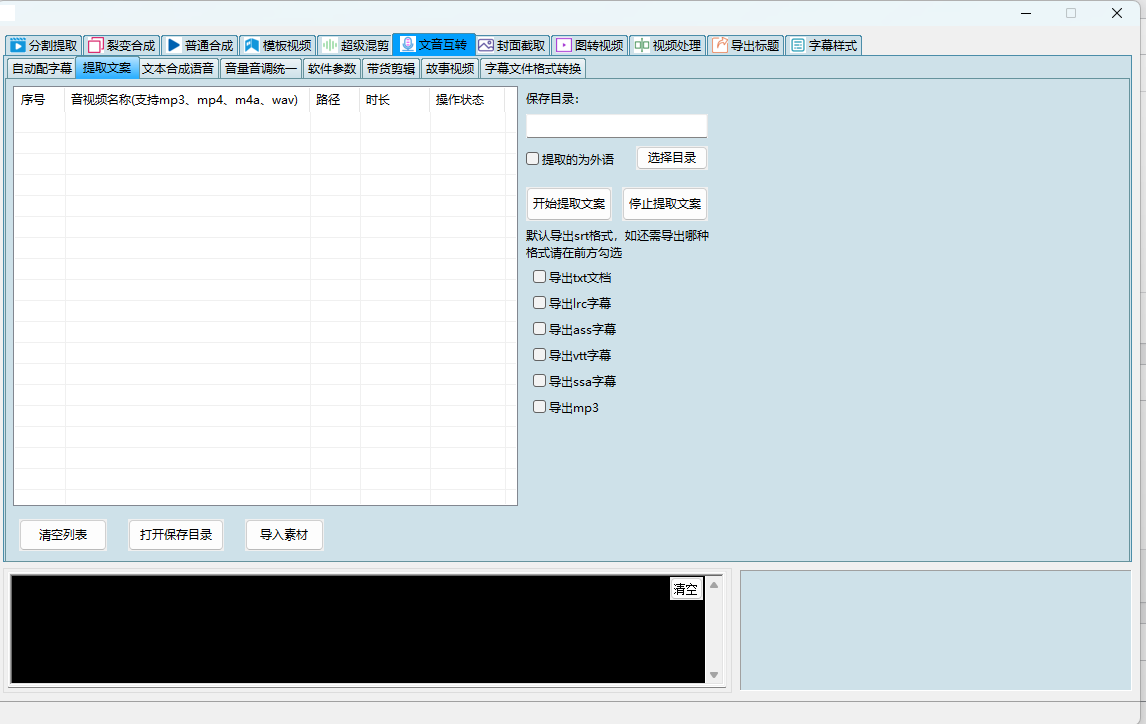The width and height of the screenshot is (1146, 724).
Task: Click the 保存目录 path input field
Action: point(616,126)
